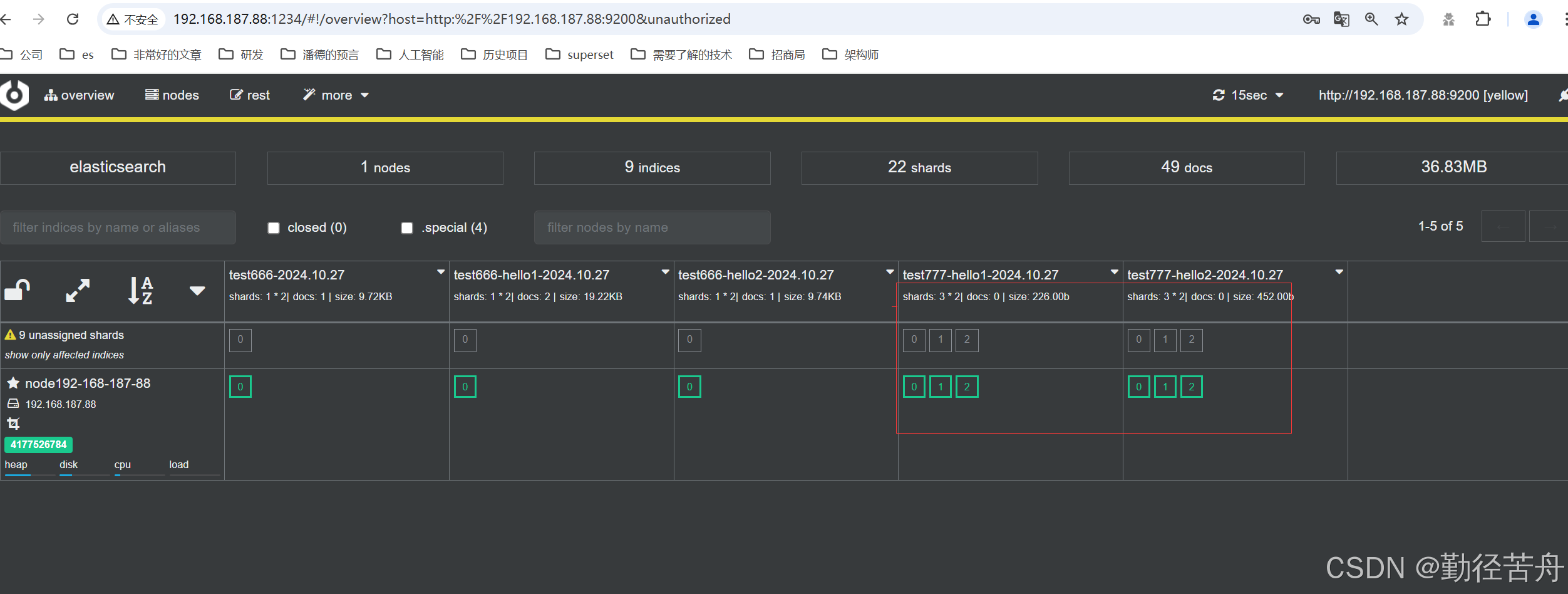This screenshot has width=1568, height=594.
Task: Open the 15sec refresh interval dropdown
Action: 1248,95
